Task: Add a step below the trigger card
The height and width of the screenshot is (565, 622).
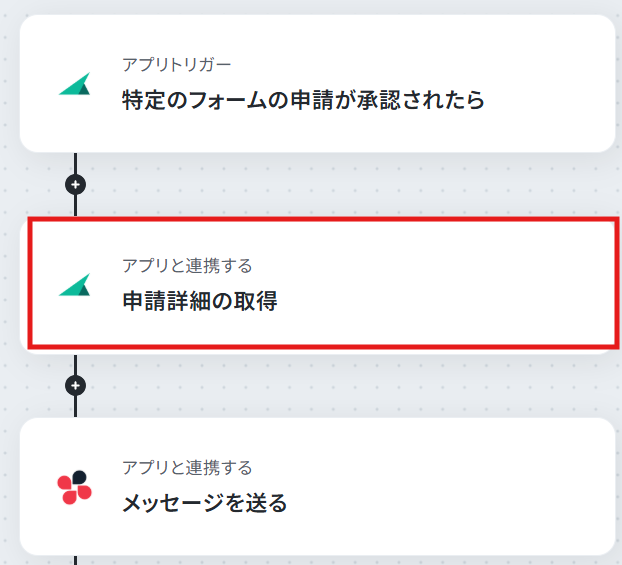Action: pos(75,184)
